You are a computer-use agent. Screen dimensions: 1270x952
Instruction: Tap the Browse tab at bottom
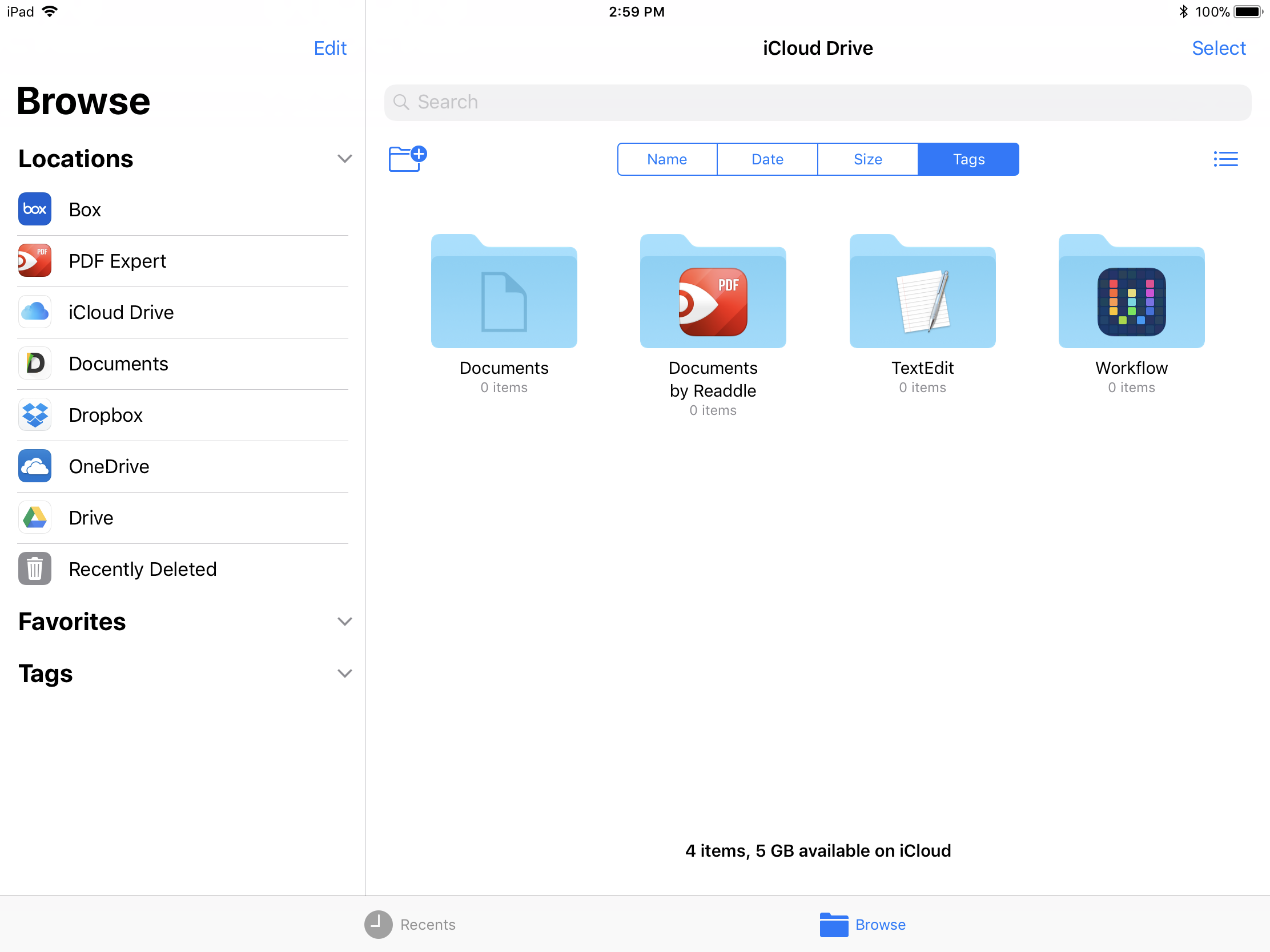click(x=863, y=924)
